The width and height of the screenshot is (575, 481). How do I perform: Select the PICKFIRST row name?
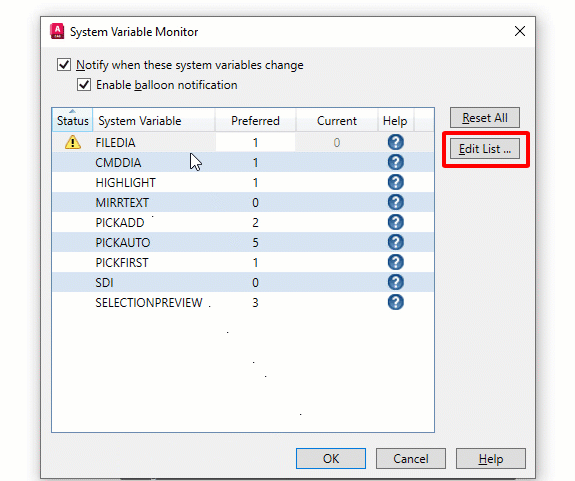(122, 262)
